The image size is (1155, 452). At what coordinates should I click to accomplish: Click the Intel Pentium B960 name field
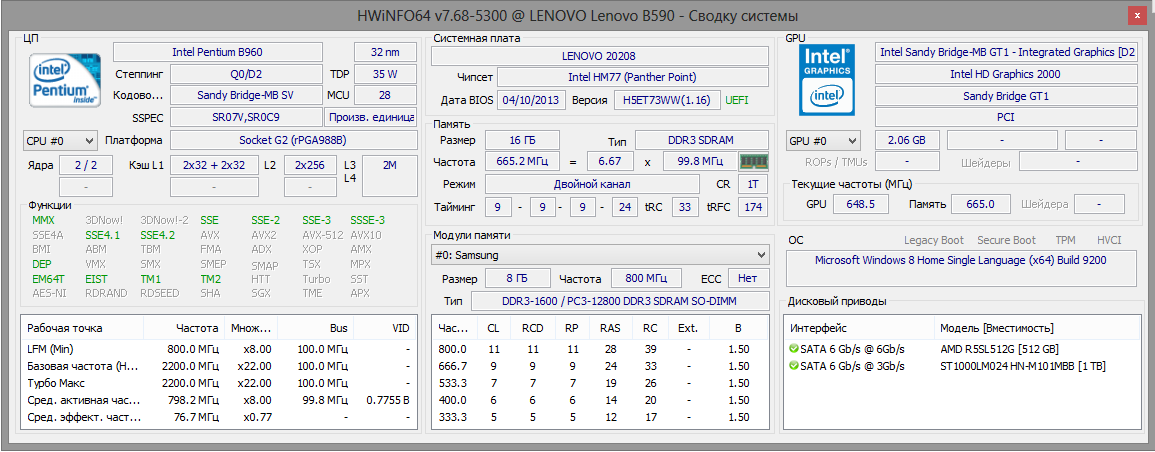coord(217,52)
